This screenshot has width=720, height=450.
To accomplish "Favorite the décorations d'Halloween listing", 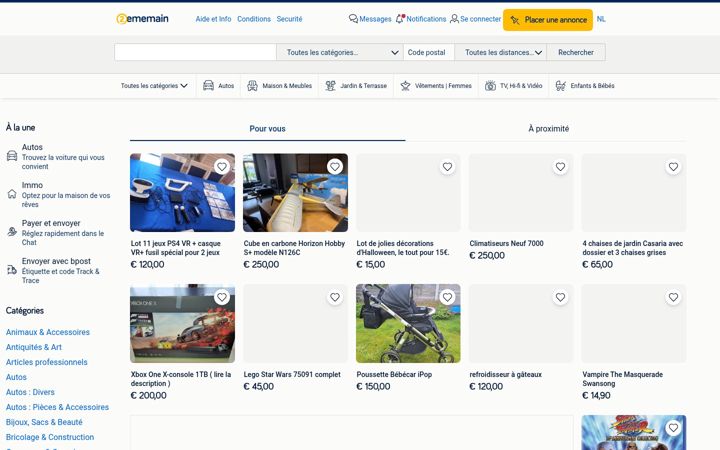I will click(x=447, y=167).
